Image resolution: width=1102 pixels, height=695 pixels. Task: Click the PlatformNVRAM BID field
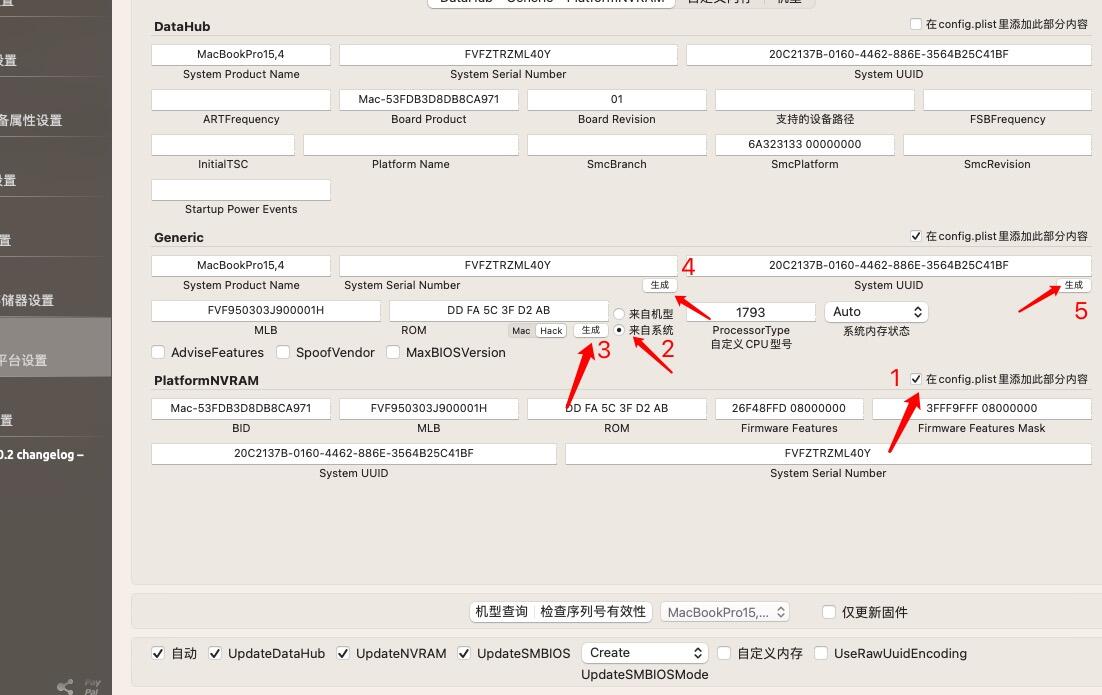click(x=241, y=408)
